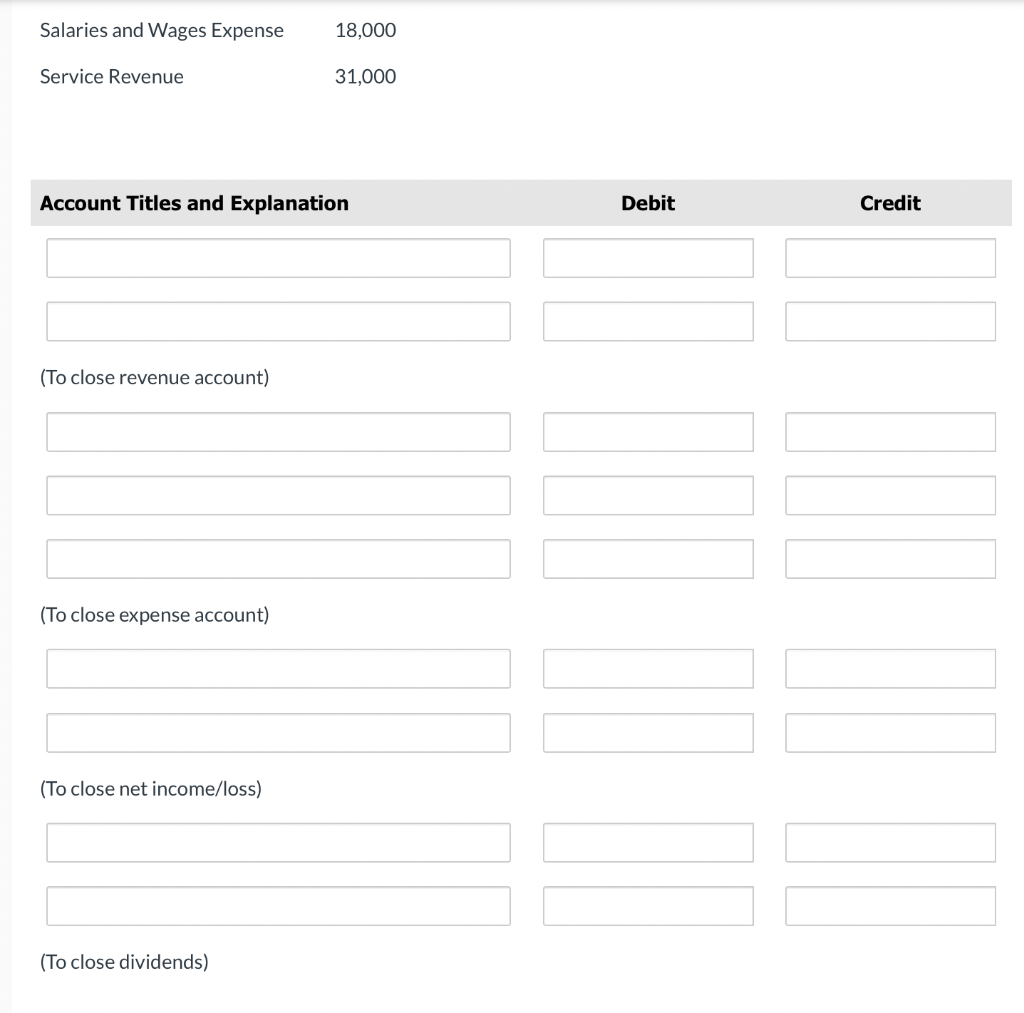Click Credit field just above 'To close expense account'
The image size is (1024, 1013).
point(890,559)
